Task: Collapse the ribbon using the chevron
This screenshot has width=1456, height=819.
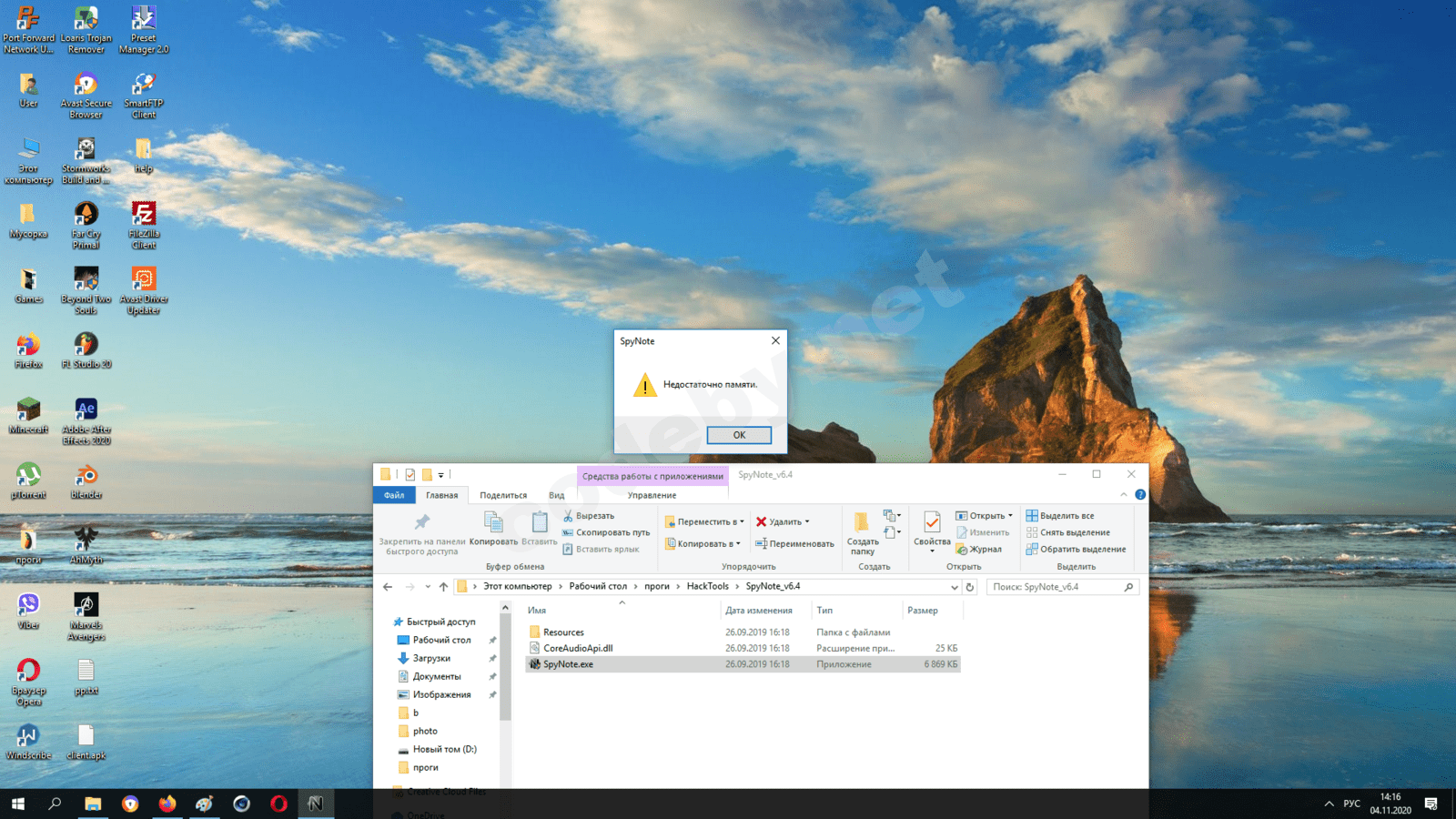Action: 1124,495
